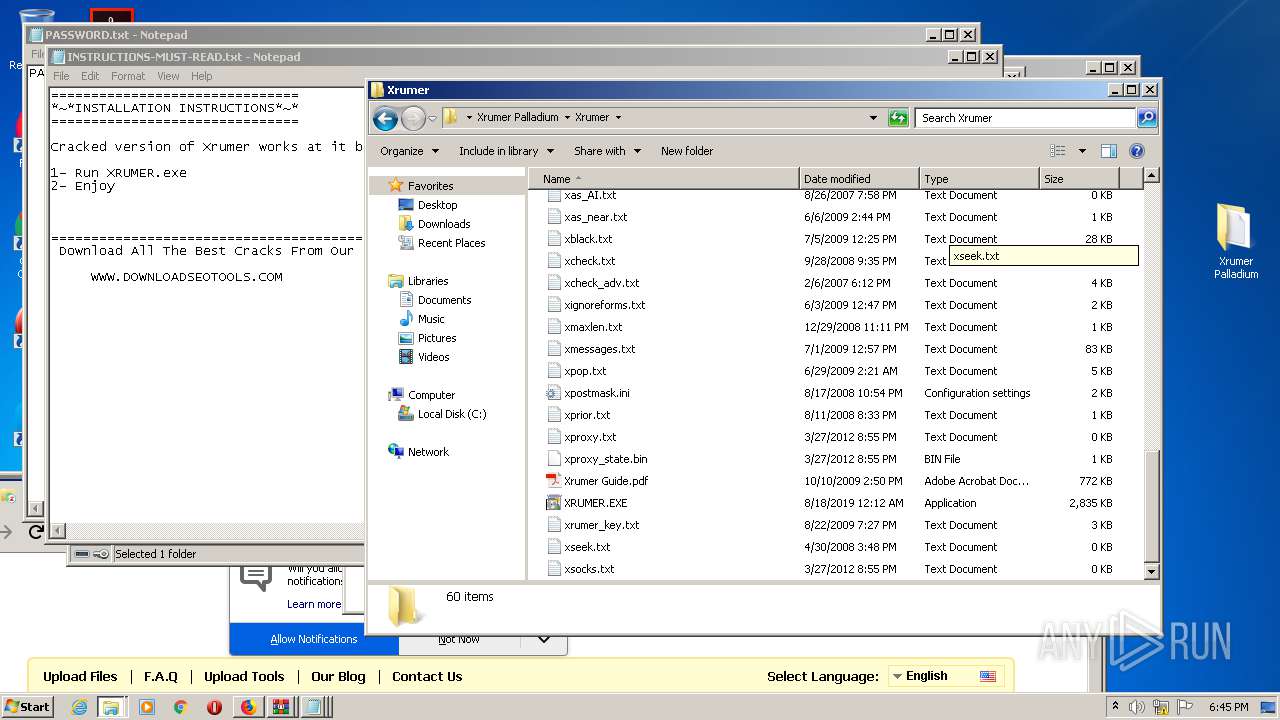Click the volume speaker tray icon
The width and height of the screenshot is (1280, 720).
[1136, 707]
